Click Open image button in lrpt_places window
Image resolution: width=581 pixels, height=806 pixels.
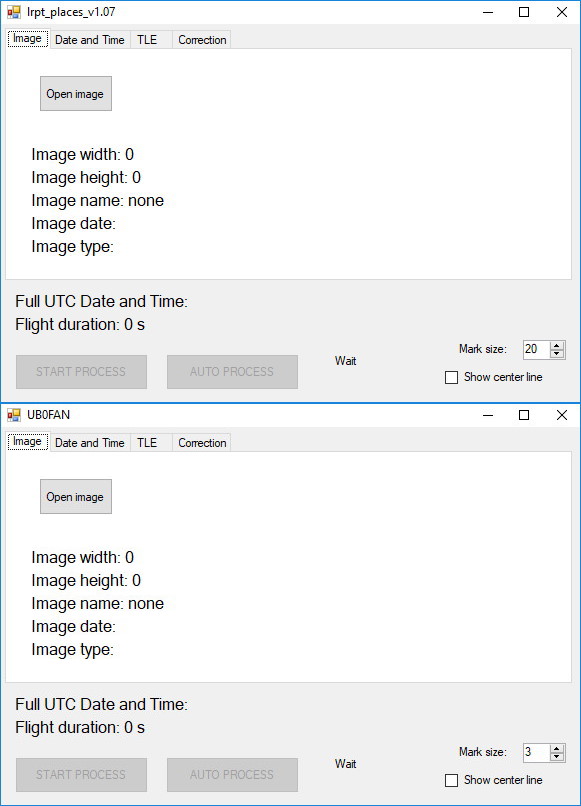pyautogui.click(x=76, y=94)
